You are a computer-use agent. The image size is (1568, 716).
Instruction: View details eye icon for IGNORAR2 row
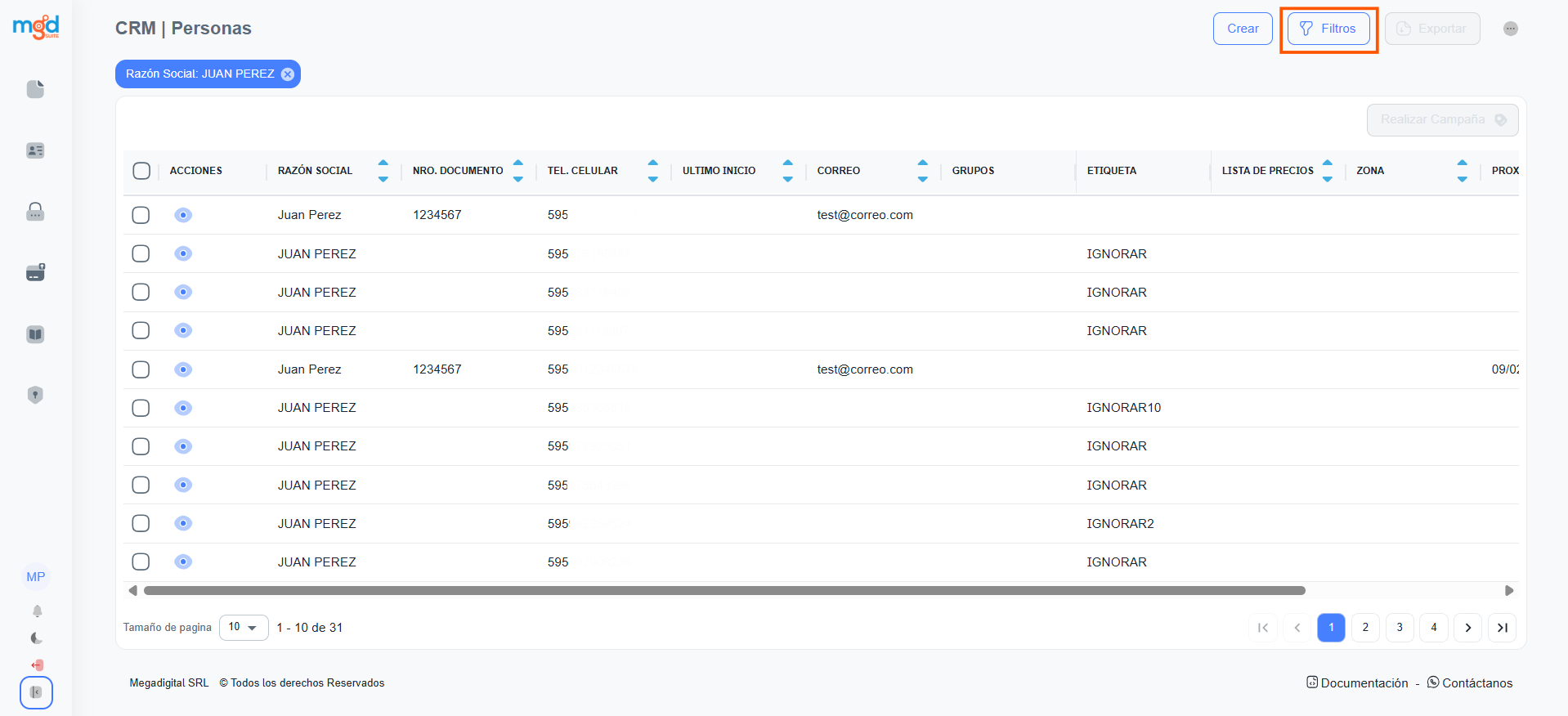click(183, 523)
